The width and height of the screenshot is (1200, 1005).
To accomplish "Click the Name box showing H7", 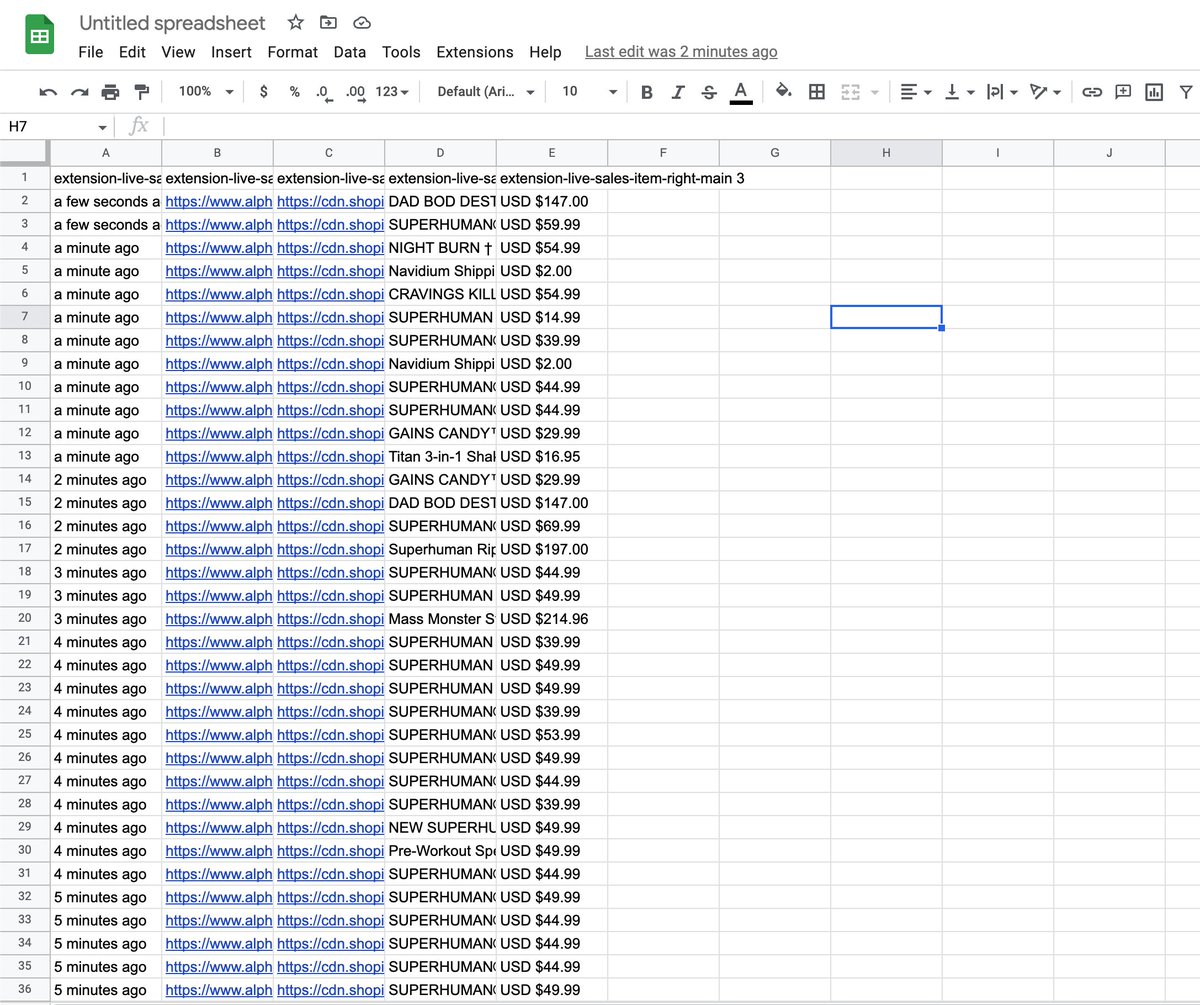I will (x=50, y=126).
